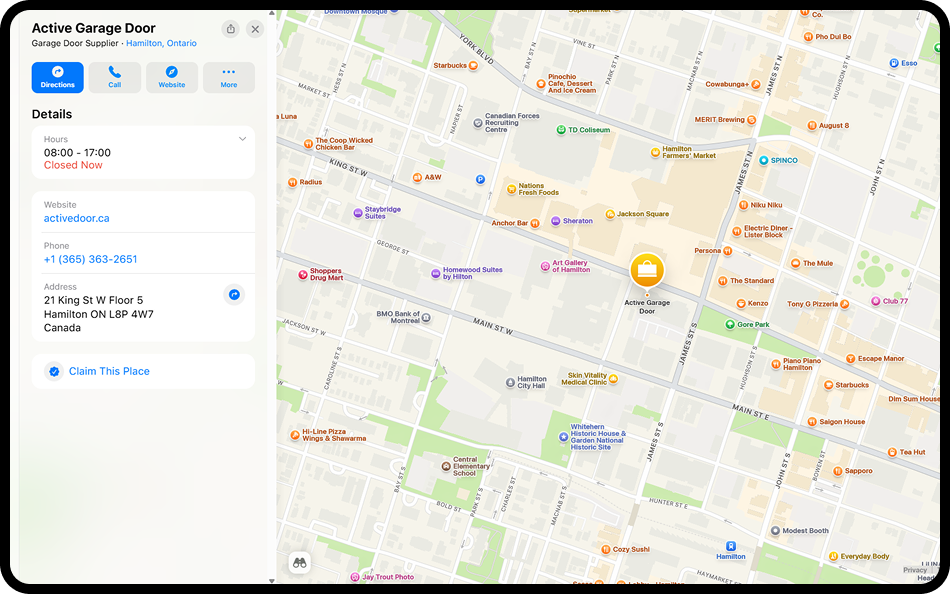
Task: Select the Piano Piano Hamilton marker
Action: pos(776,364)
